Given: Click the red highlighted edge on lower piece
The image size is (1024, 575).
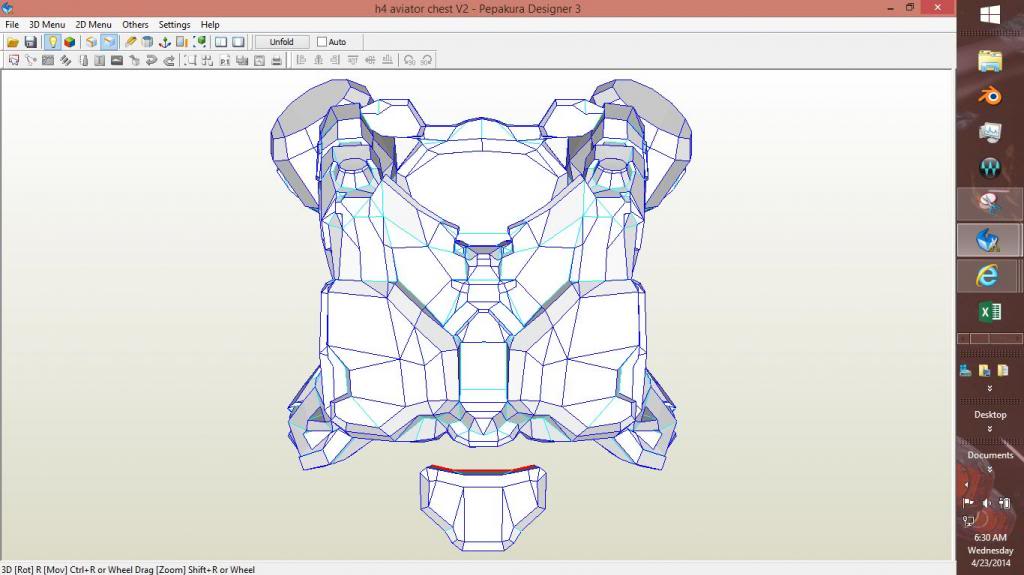Looking at the screenshot, I should coord(483,469).
